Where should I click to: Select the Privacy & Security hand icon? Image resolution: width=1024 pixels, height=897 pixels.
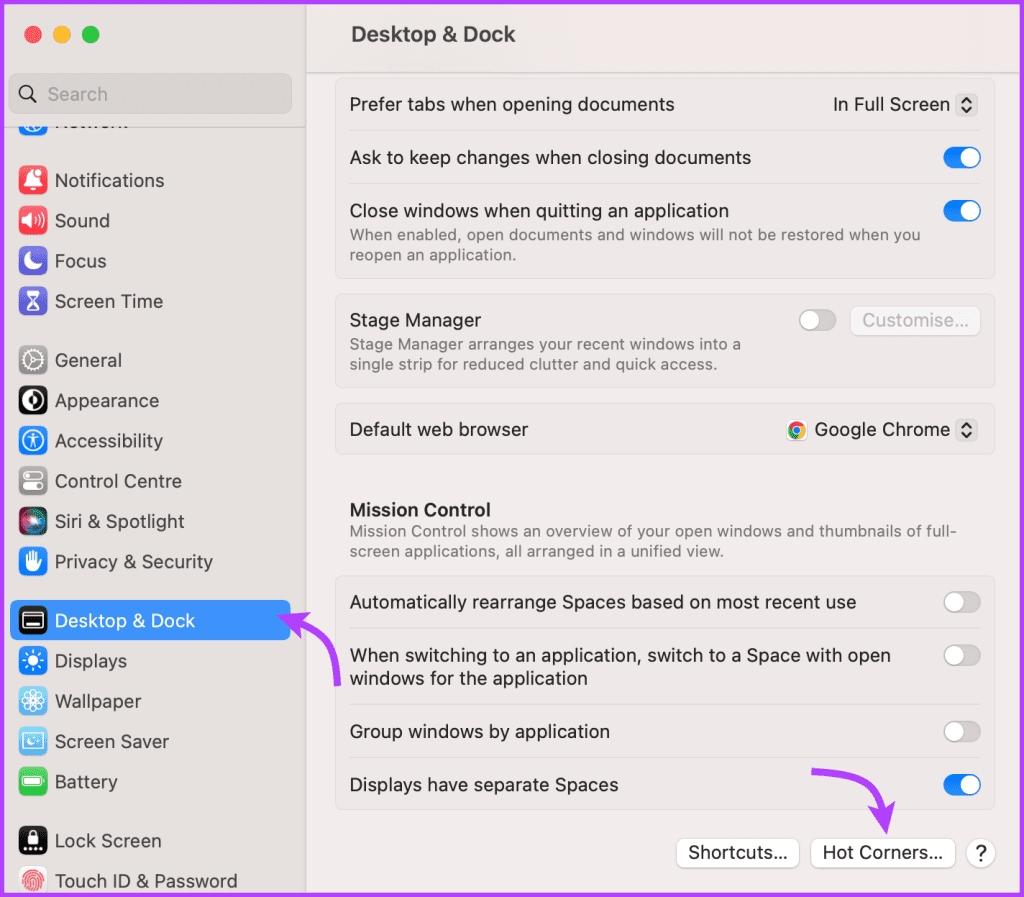click(33, 562)
